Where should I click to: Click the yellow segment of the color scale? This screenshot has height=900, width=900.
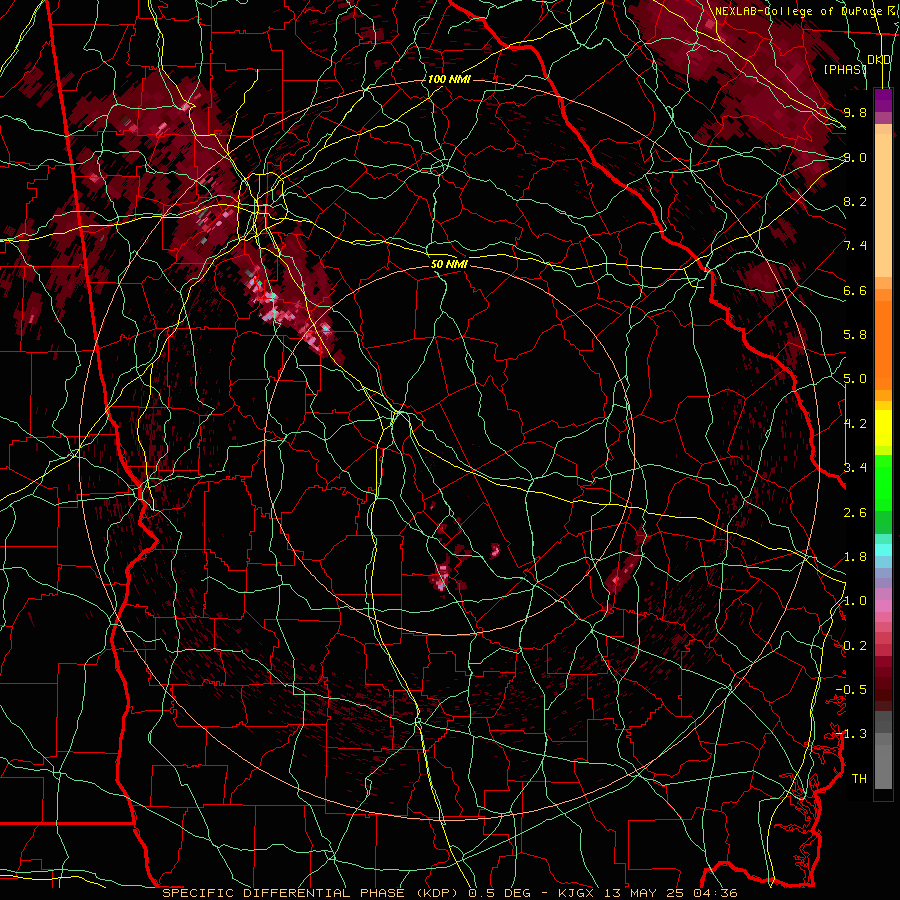[883, 428]
